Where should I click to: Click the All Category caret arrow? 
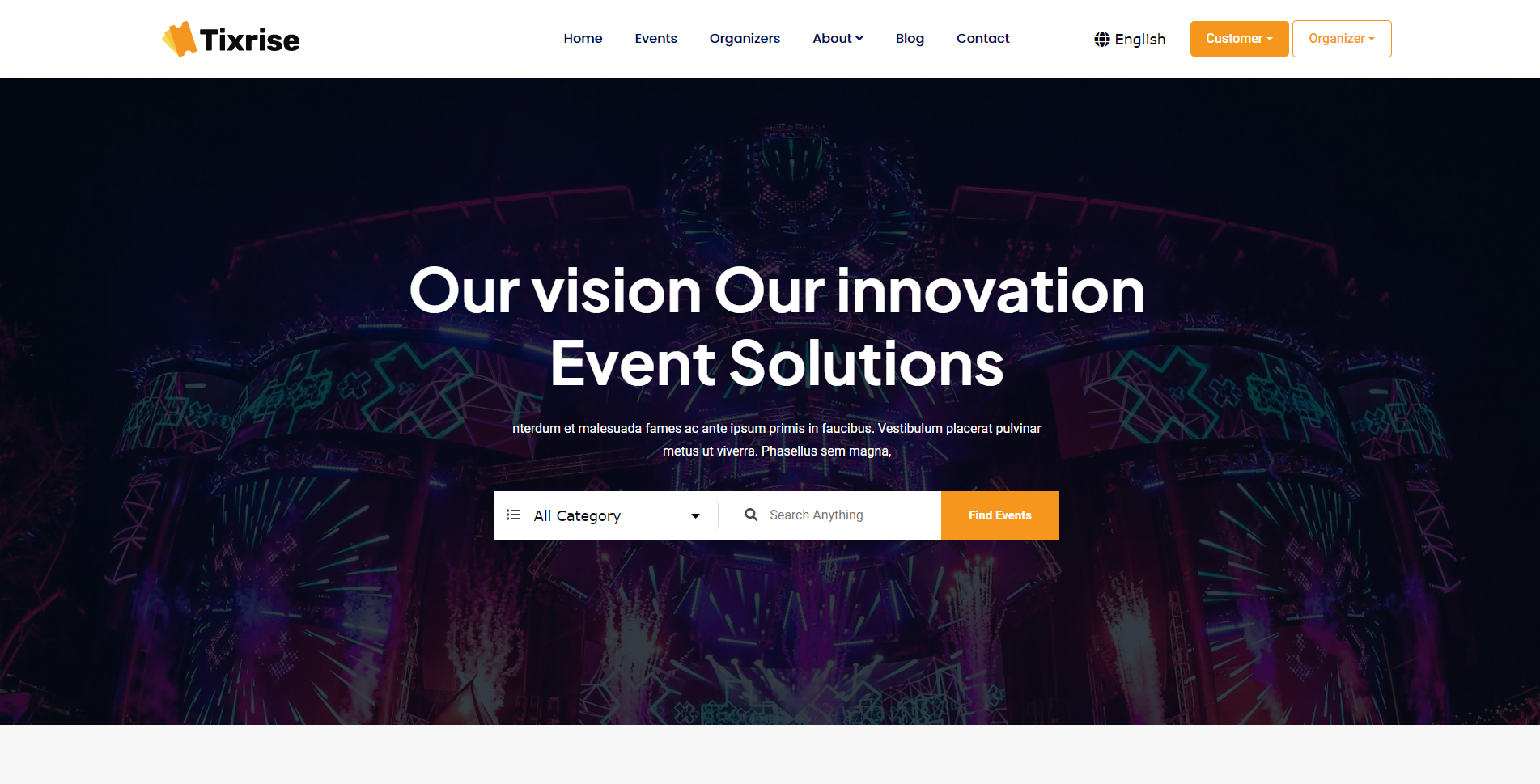pyautogui.click(x=695, y=516)
